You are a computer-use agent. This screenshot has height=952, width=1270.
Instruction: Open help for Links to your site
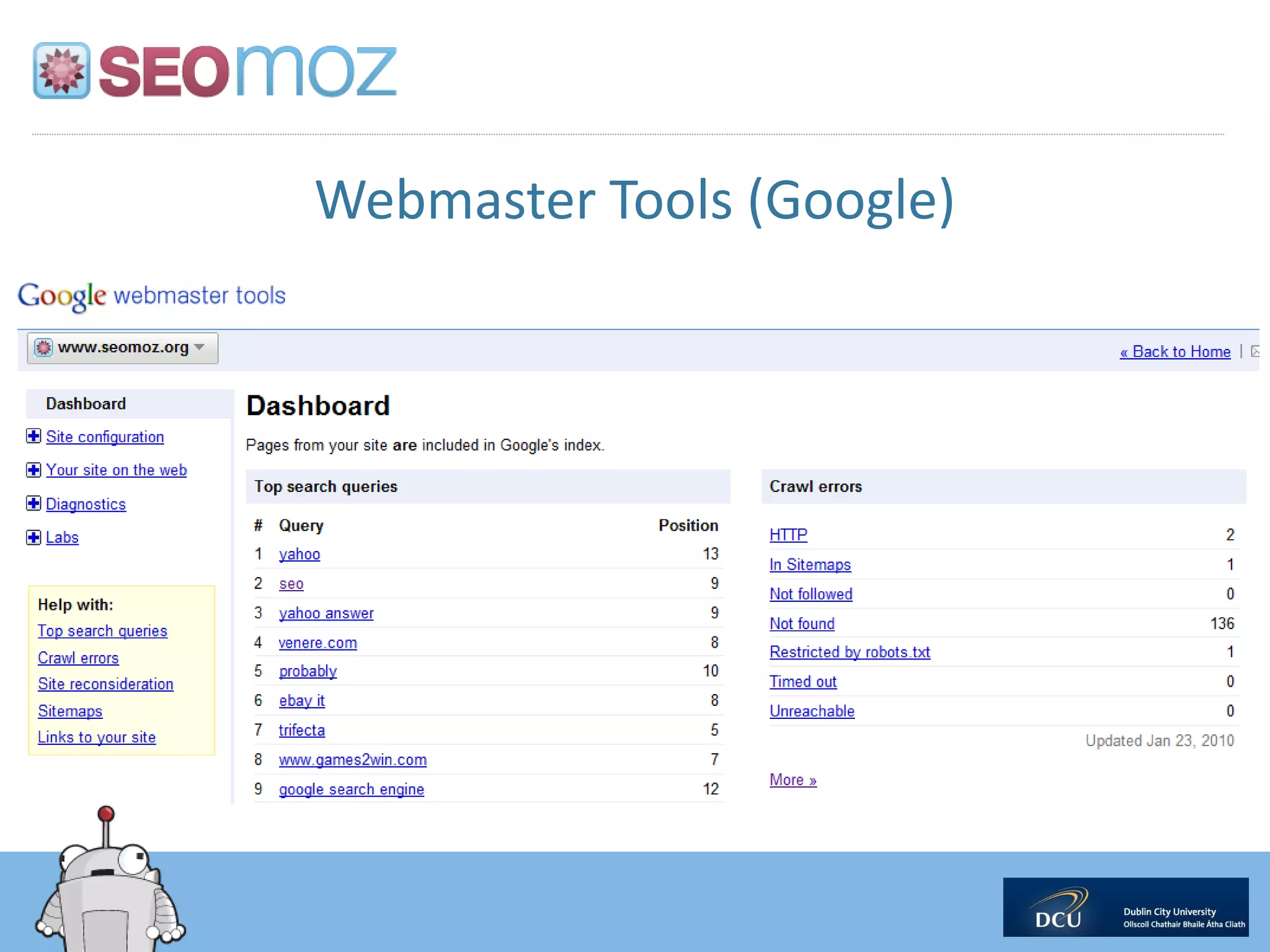[97, 738]
